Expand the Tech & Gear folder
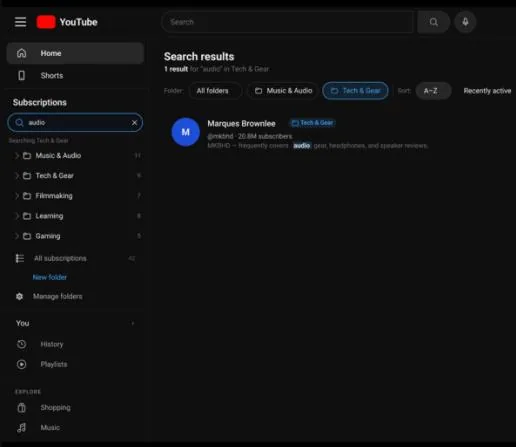516x447 pixels. 16,176
